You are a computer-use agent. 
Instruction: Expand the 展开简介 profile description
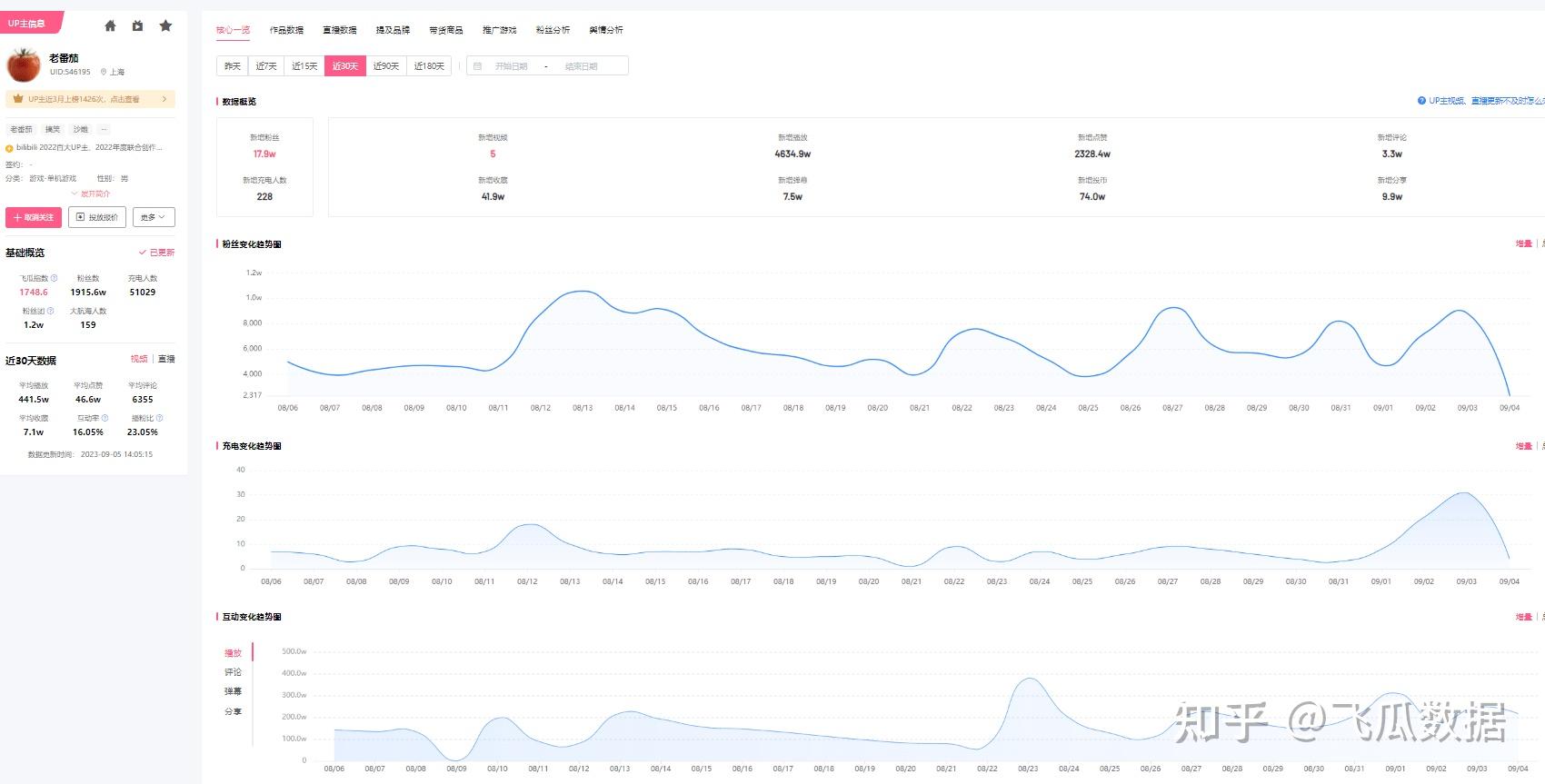pos(91,194)
